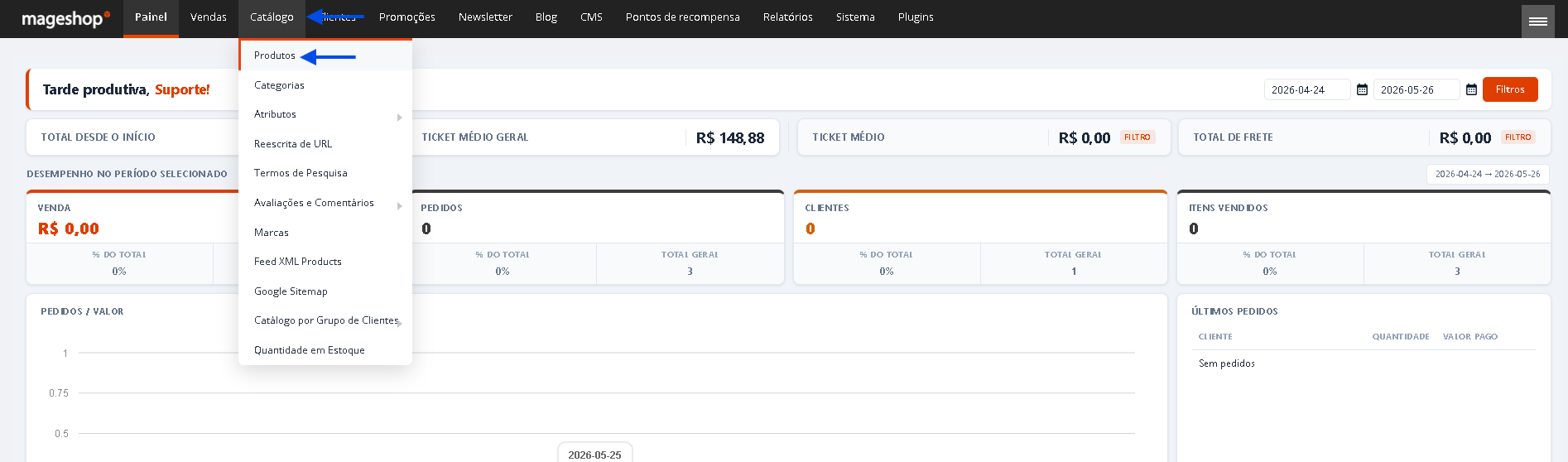Viewport: 1568px width, 462px height.
Task: Expand Catálogo por Grupo de Clientes submenu
Action: [x=400, y=324]
